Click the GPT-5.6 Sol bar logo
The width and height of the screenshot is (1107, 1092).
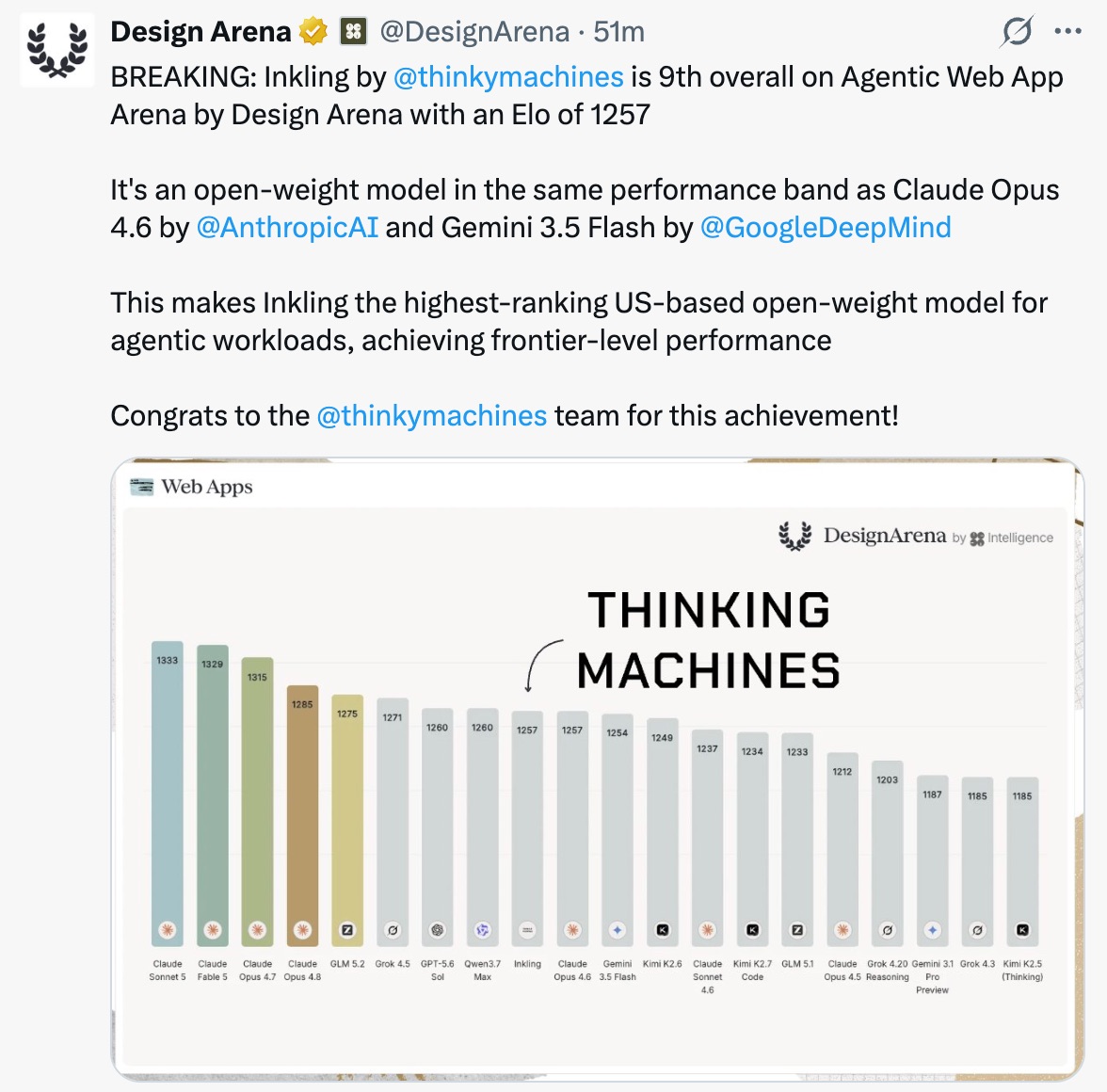click(x=438, y=930)
